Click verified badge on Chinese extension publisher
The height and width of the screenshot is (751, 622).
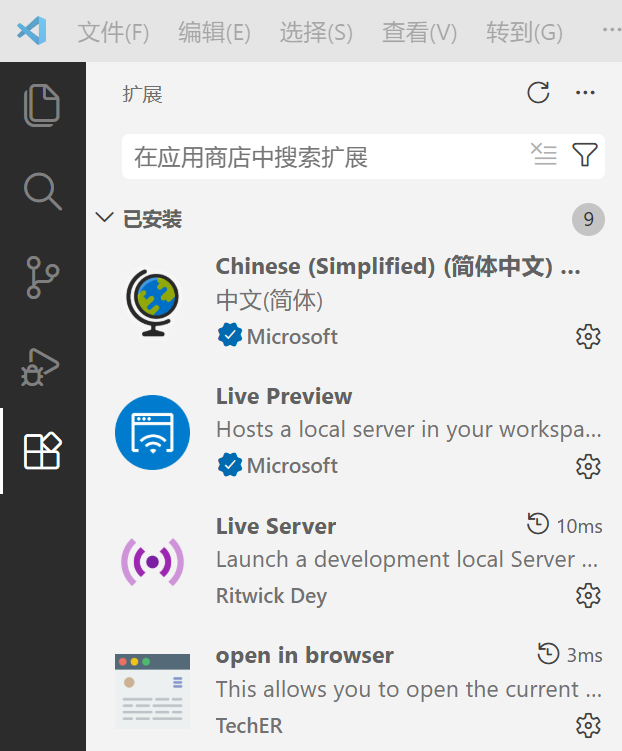click(x=230, y=335)
